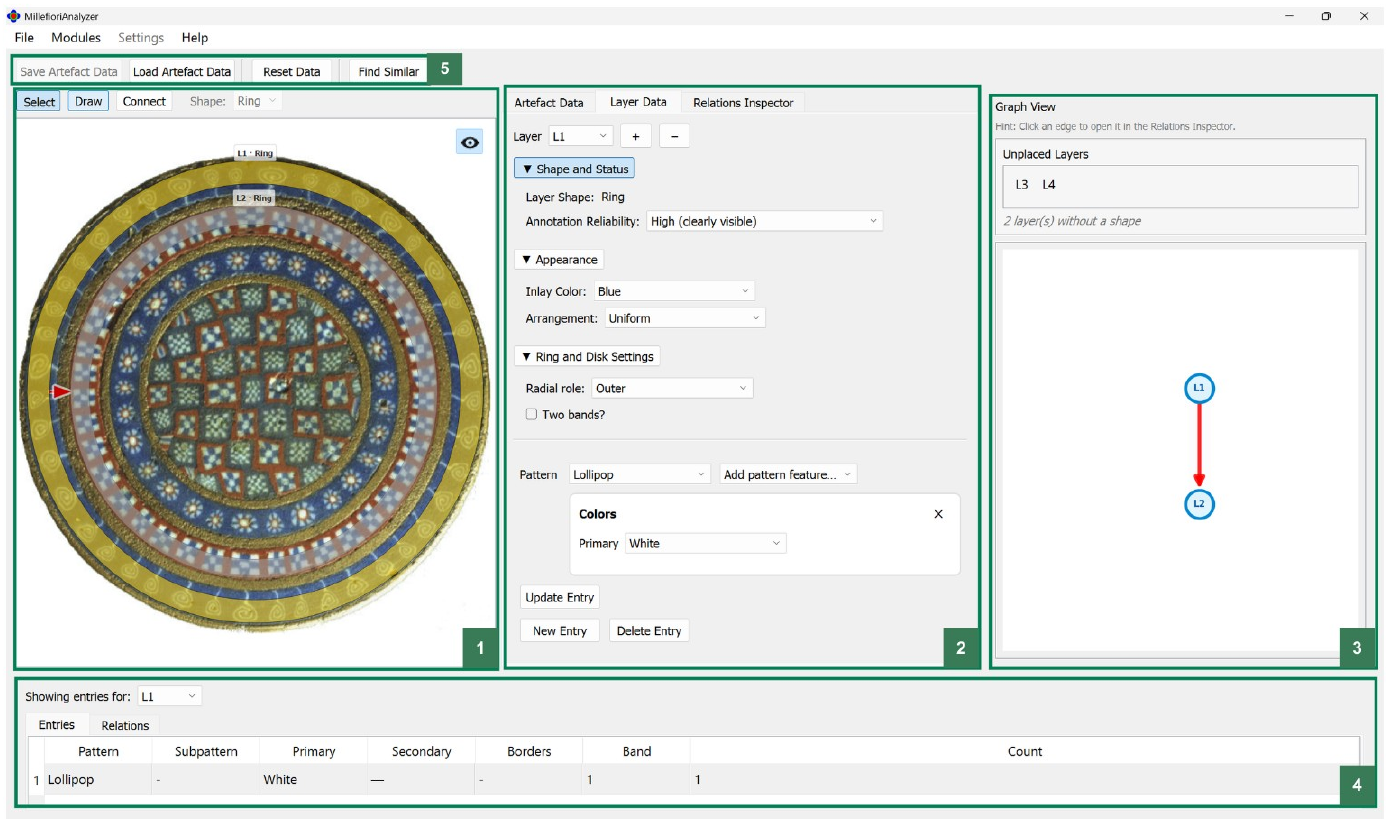Click the Update Entry button
Screen dimensions: 1386x819
point(560,597)
